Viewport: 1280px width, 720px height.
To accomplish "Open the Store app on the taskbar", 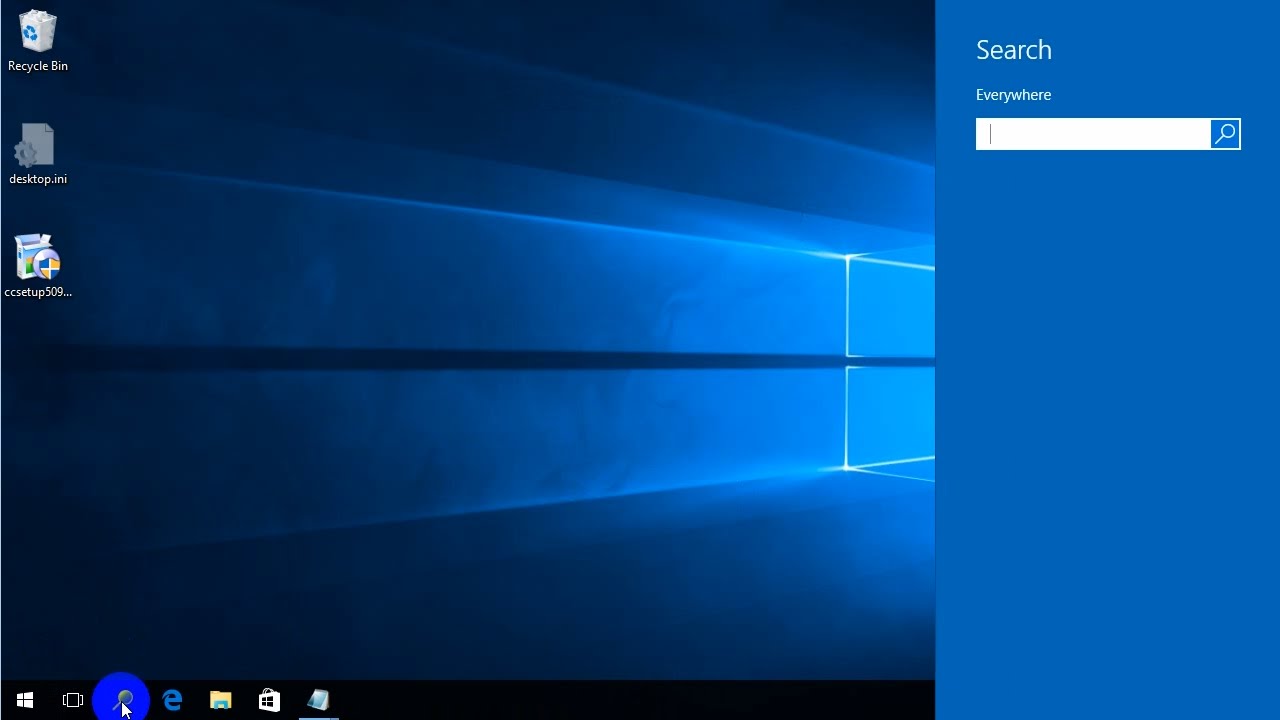I will [269, 700].
